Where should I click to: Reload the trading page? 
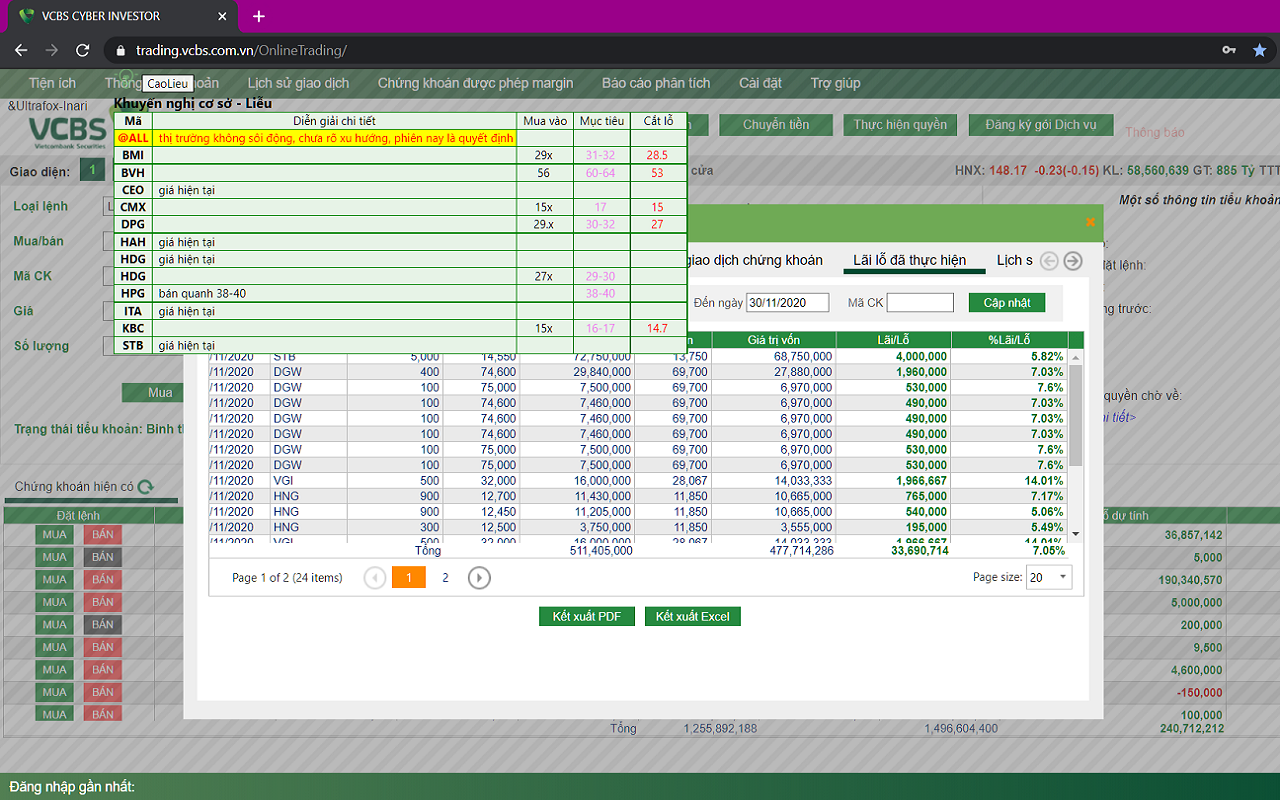(x=83, y=50)
